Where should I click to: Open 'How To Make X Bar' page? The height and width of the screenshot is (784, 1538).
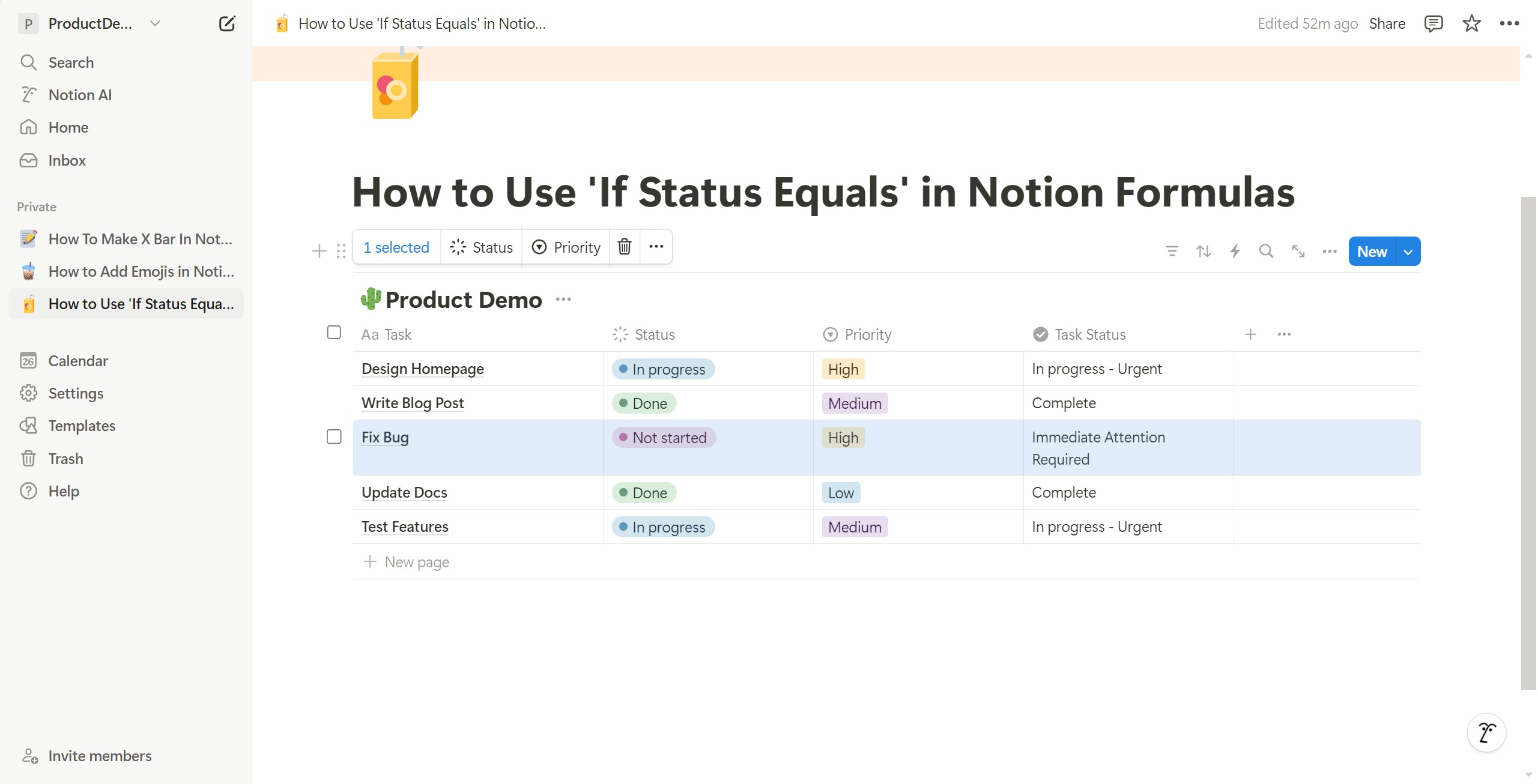pos(126,239)
